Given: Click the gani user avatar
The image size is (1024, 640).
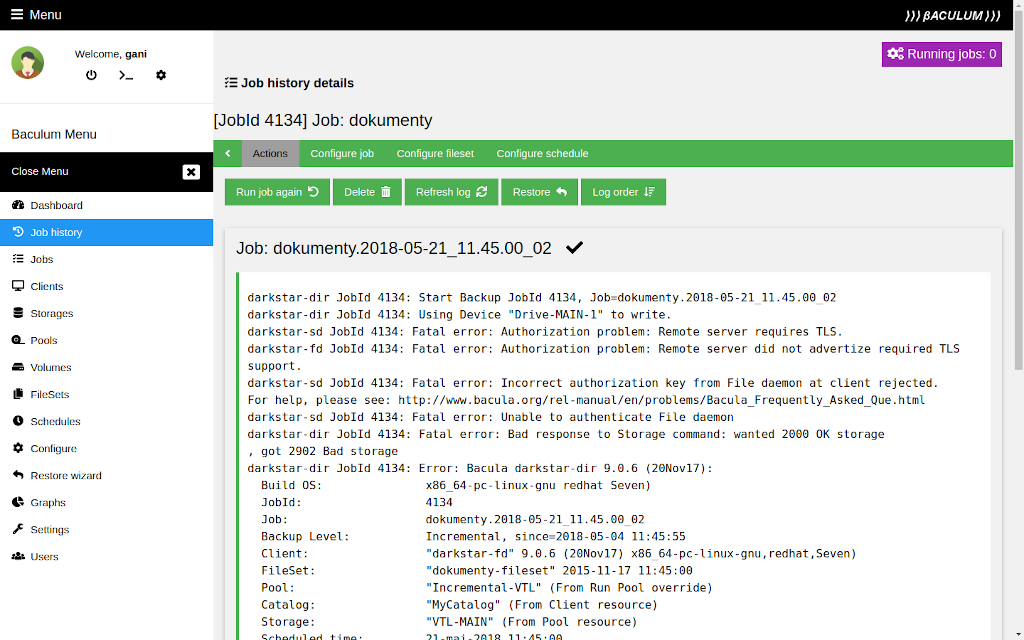Looking at the screenshot, I should 27,63.
